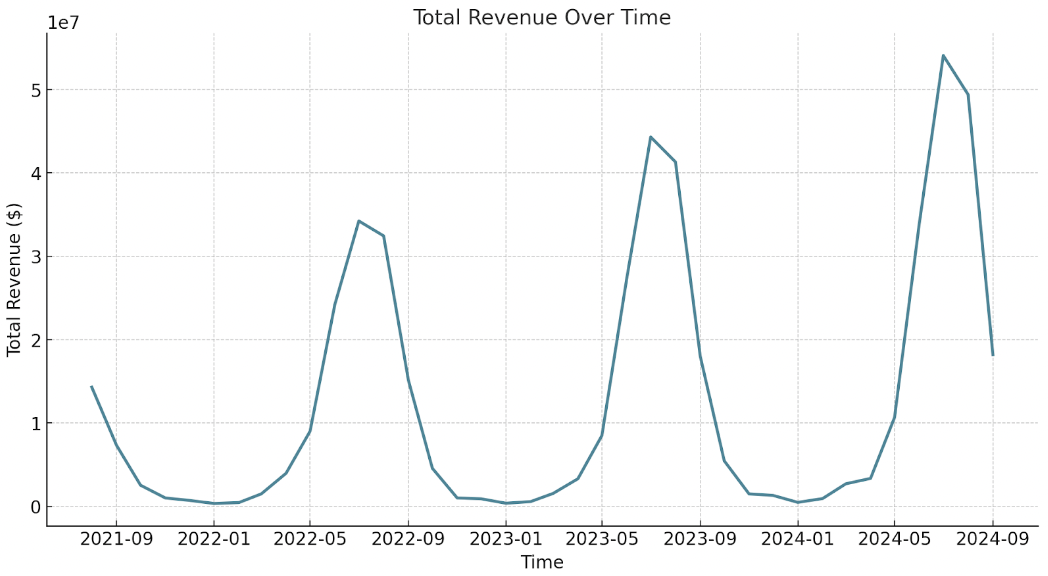Click the y-axis tick label '0'
Viewport: 1048px width, 576px height.
pos(33,507)
